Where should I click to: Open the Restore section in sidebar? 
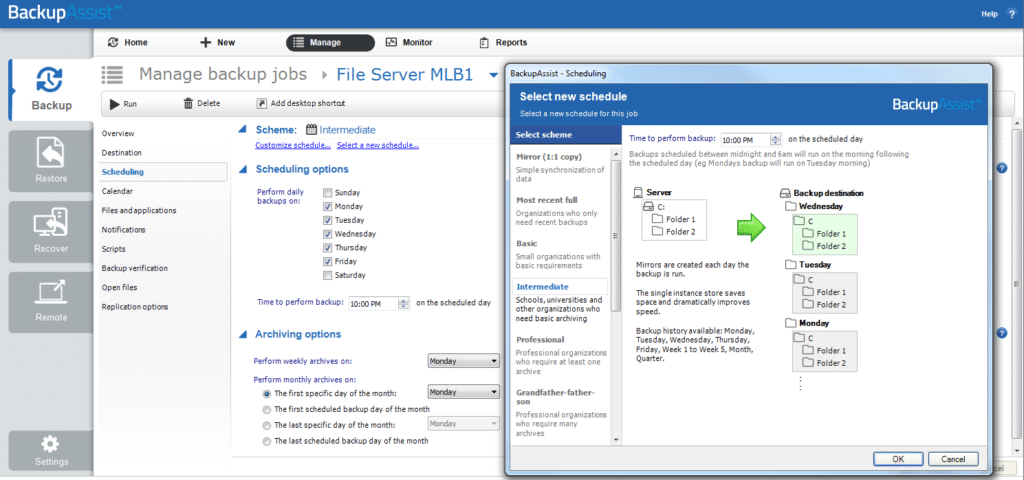click(51, 161)
